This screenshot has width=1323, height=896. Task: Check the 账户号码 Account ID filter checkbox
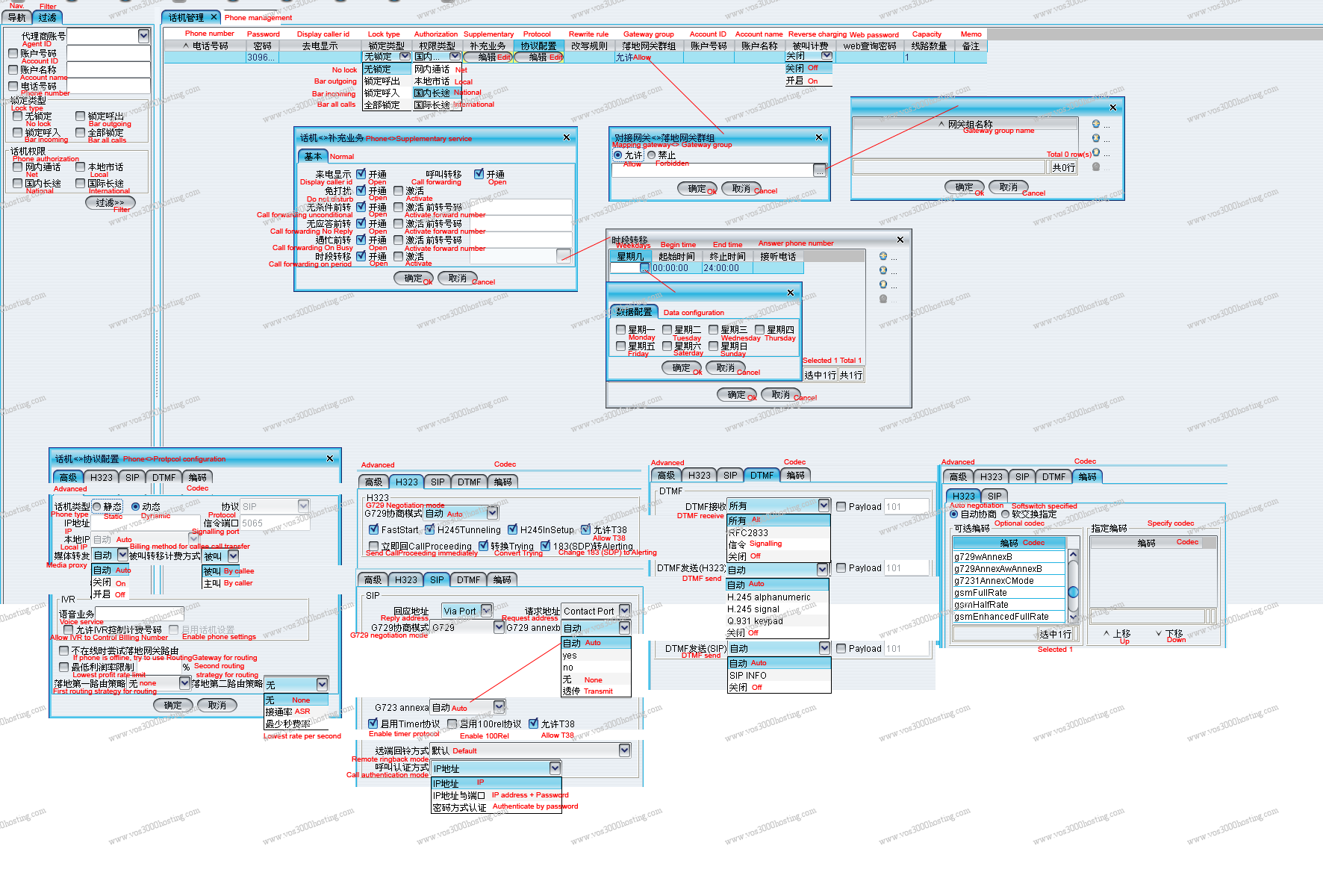(x=13, y=53)
